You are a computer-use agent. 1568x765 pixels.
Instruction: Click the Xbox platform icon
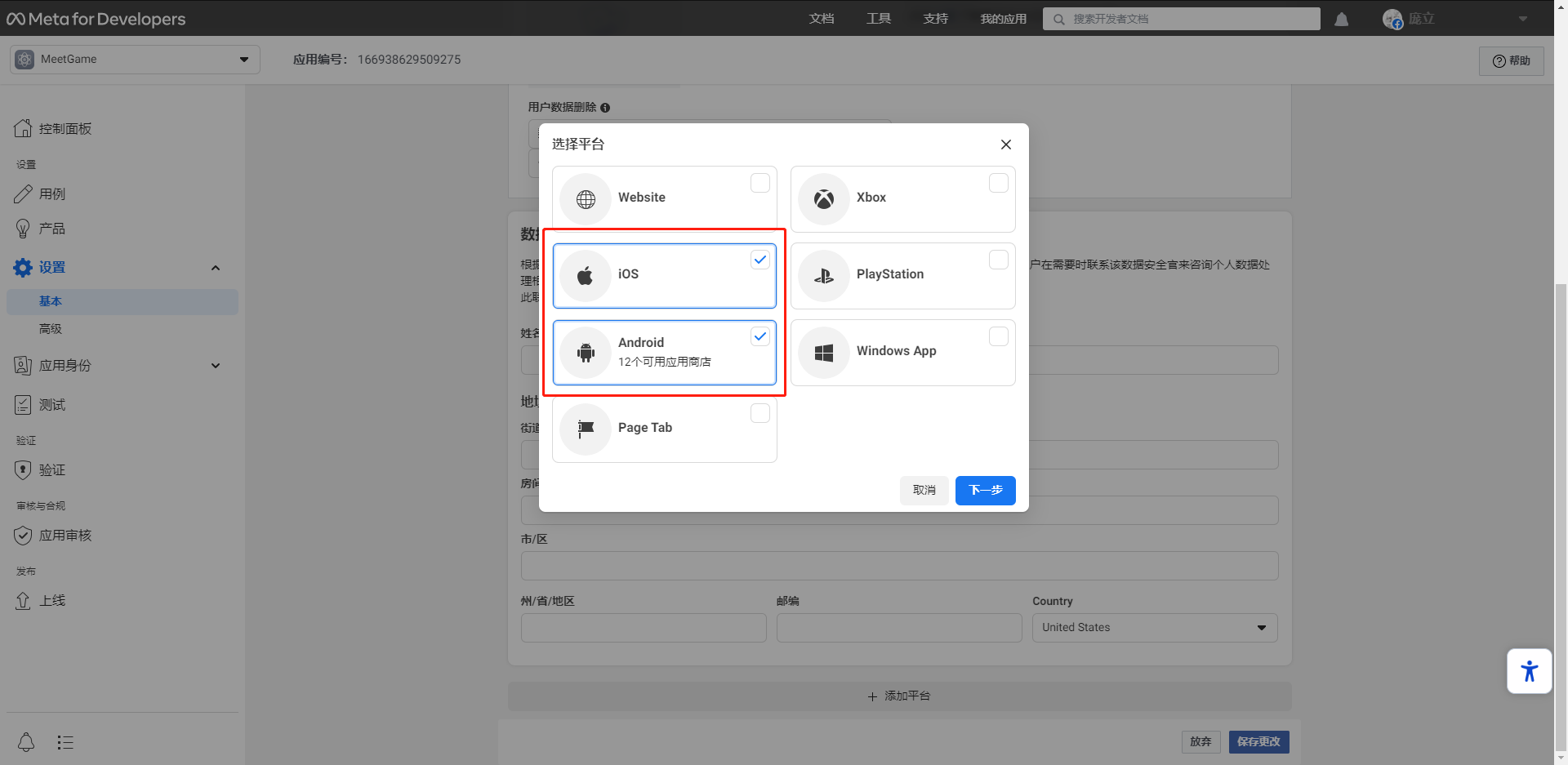click(x=824, y=198)
